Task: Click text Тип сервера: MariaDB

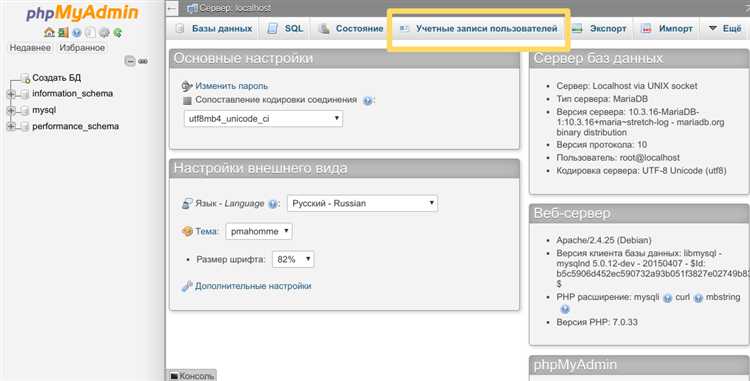Action: (x=602, y=99)
